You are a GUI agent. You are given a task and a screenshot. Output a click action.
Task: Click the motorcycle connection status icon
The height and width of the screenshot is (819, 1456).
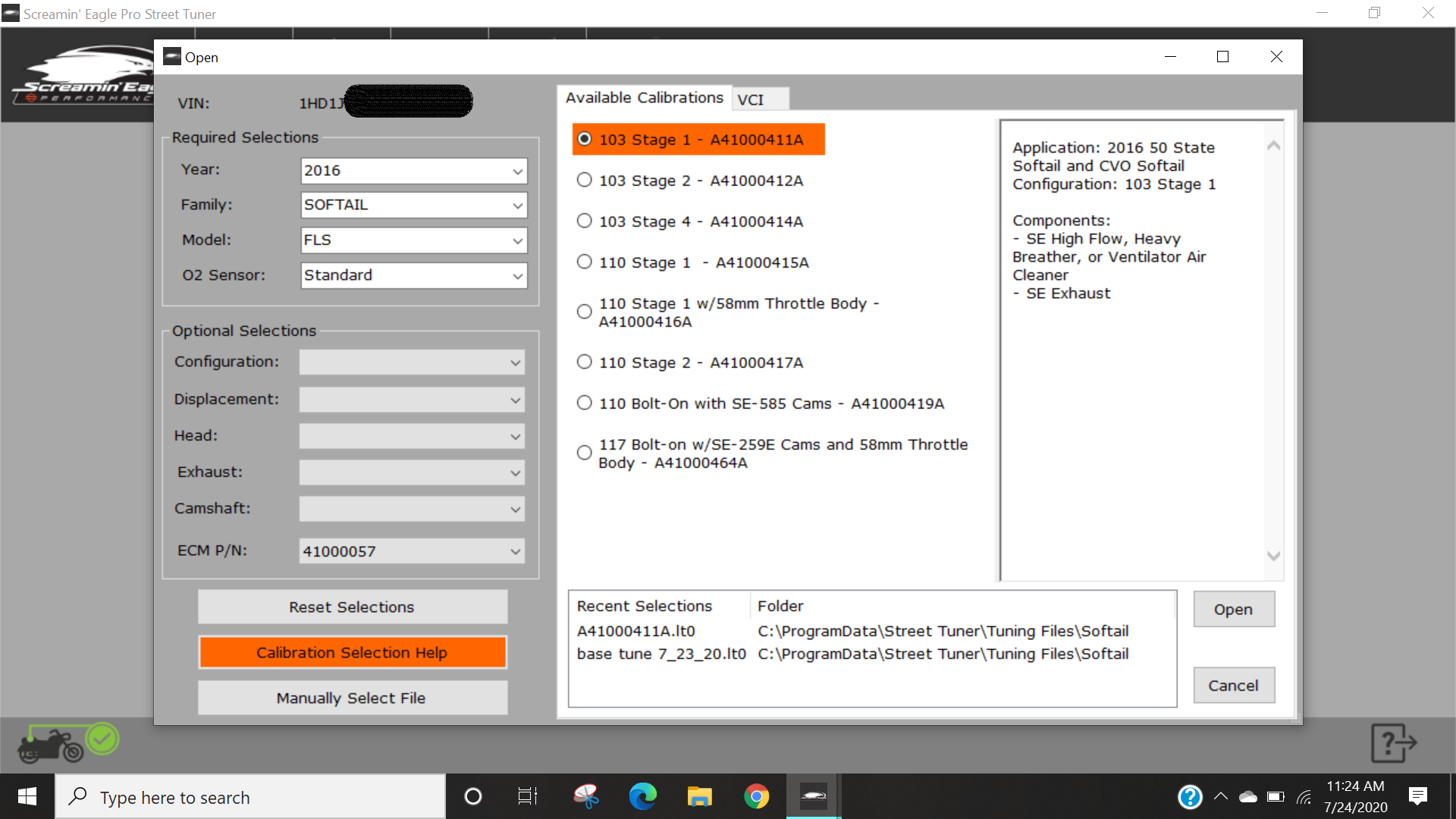tap(68, 742)
